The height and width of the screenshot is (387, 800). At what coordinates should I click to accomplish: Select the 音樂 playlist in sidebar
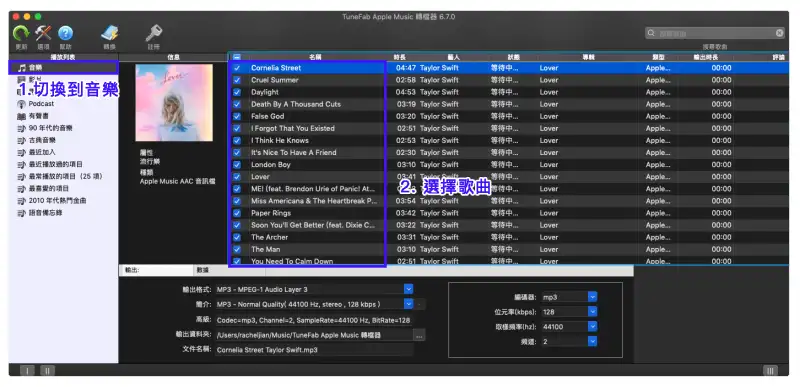coord(63,67)
